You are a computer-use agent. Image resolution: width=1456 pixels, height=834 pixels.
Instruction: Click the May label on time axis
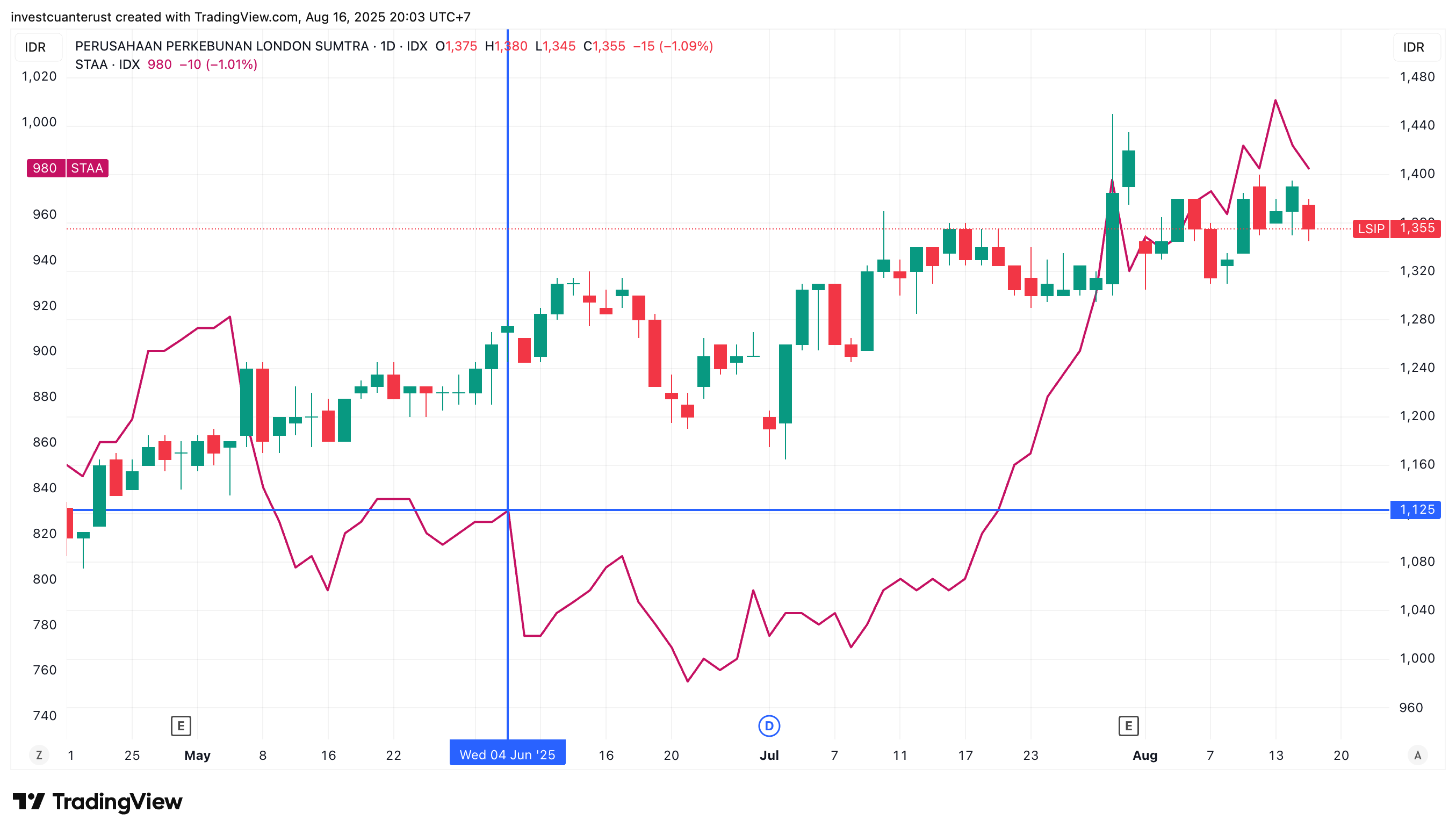coord(198,755)
